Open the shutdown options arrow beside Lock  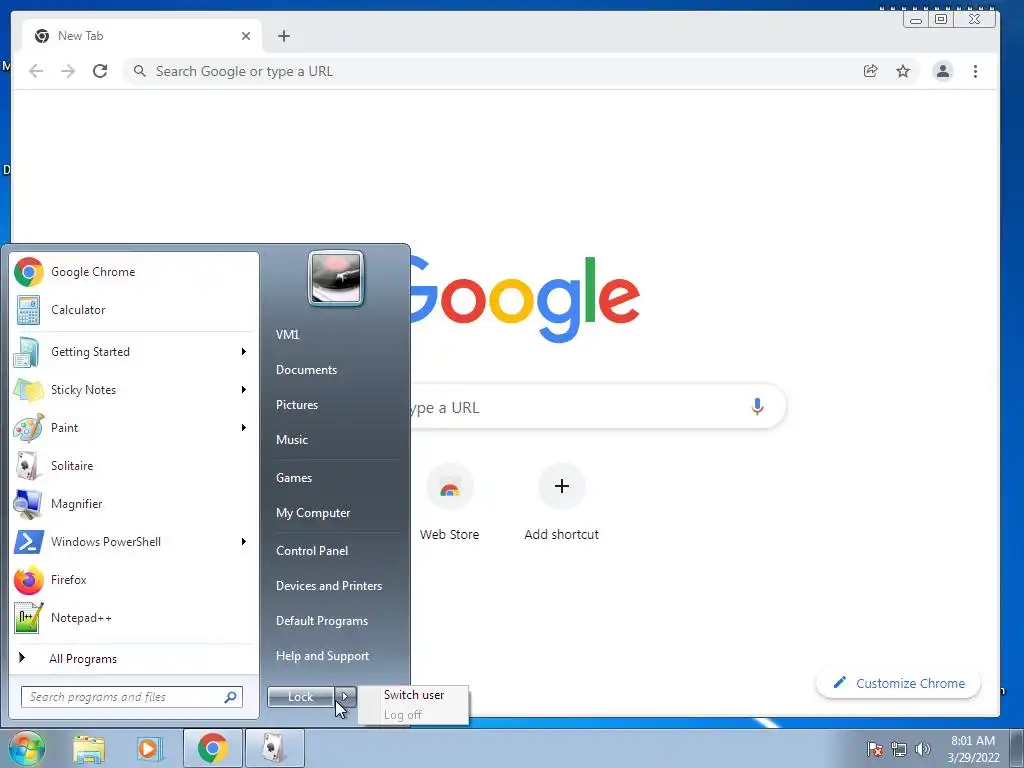tap(345, 697)
